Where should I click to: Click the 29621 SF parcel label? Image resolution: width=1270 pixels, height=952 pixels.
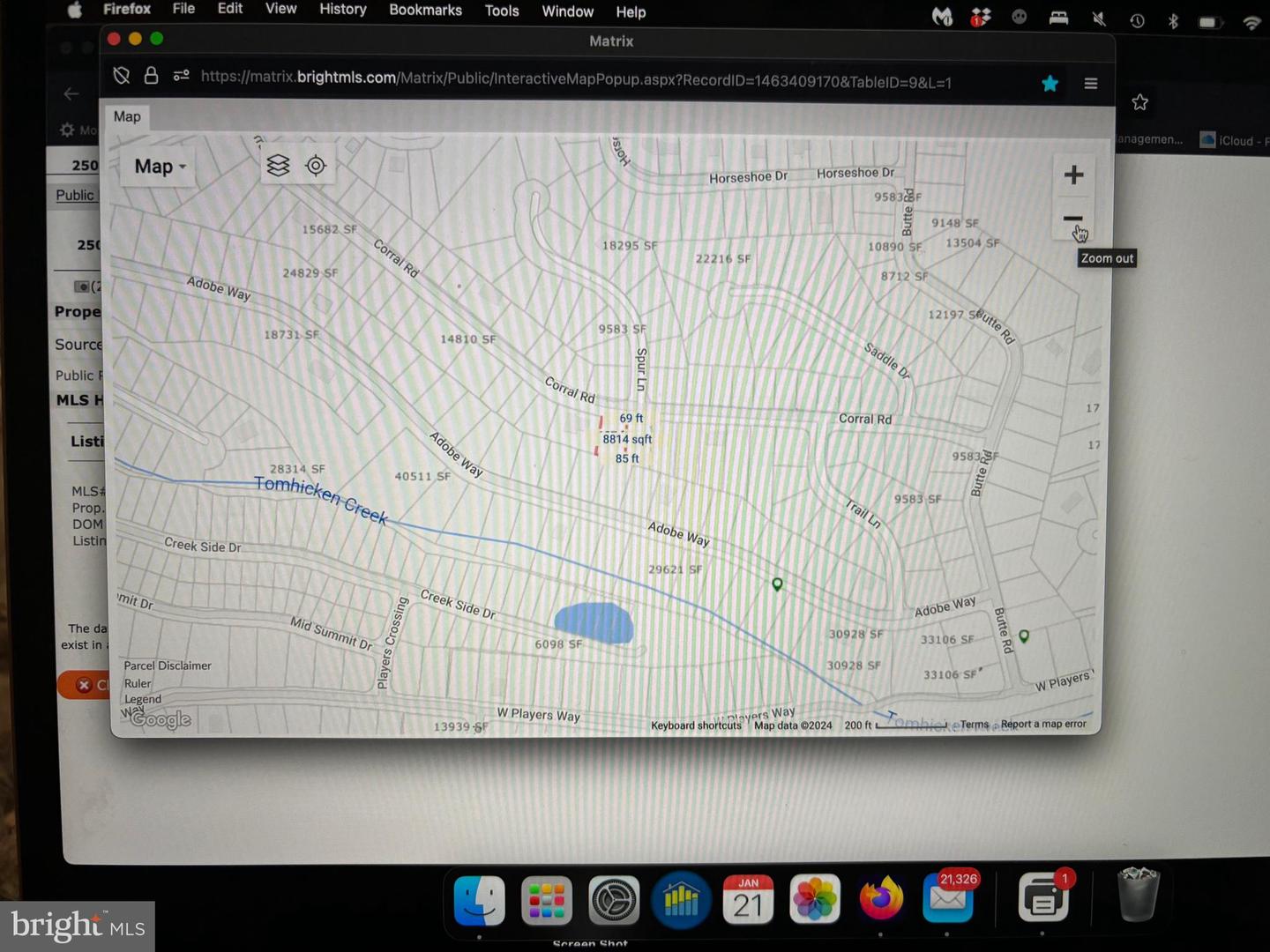(x=676, y=569)
